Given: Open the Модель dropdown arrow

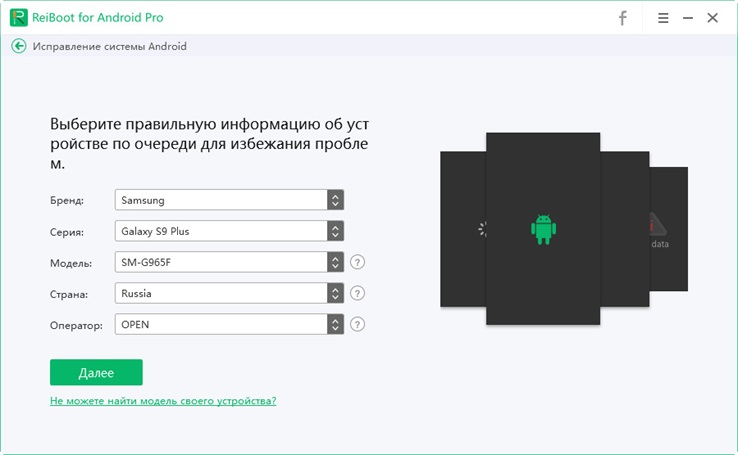Looking at the screenshot, I should [335, 262].
